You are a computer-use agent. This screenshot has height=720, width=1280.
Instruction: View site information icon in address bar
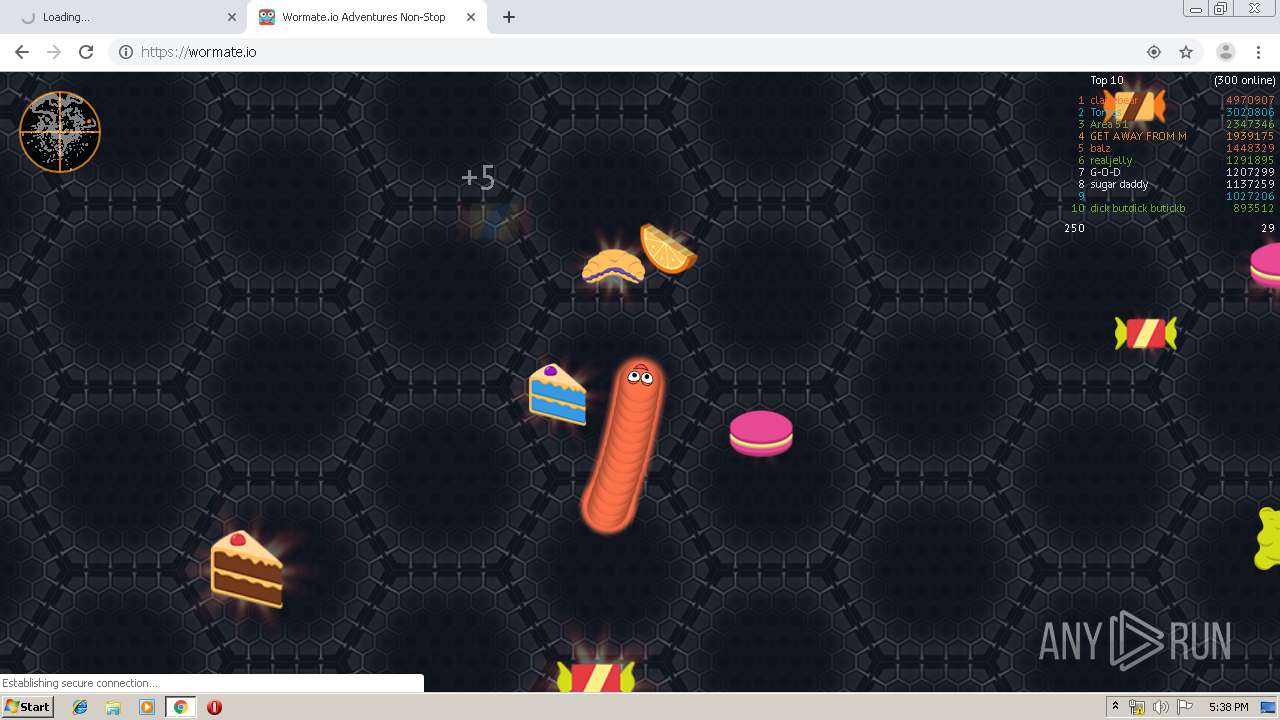pos(126,52)
